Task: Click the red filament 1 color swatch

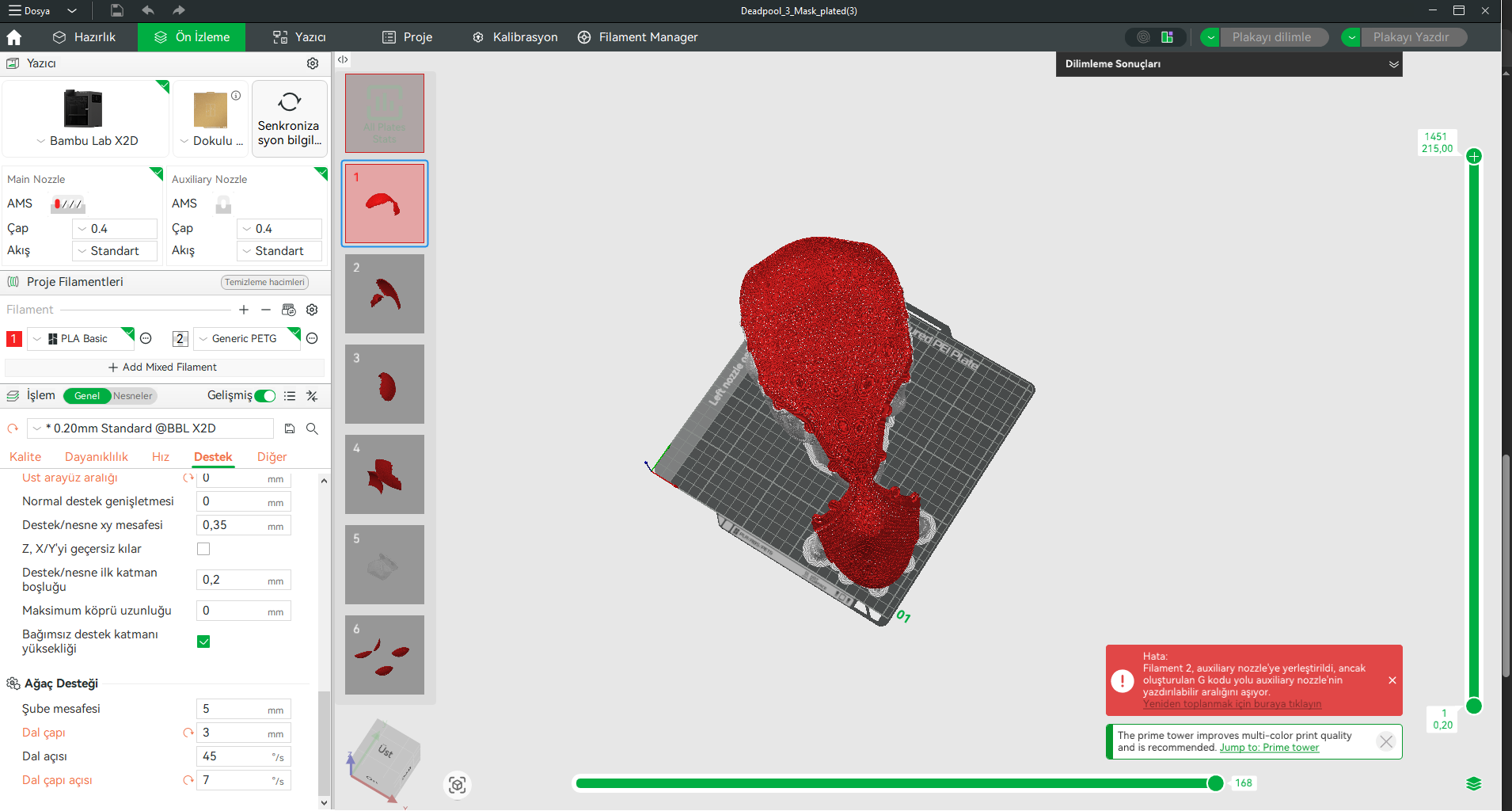Action: click(x=14, y=339)
